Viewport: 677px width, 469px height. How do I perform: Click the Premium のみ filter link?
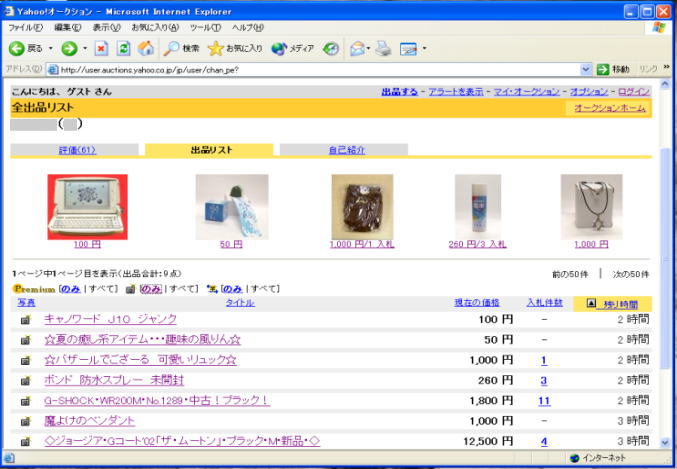click(71, 289)
